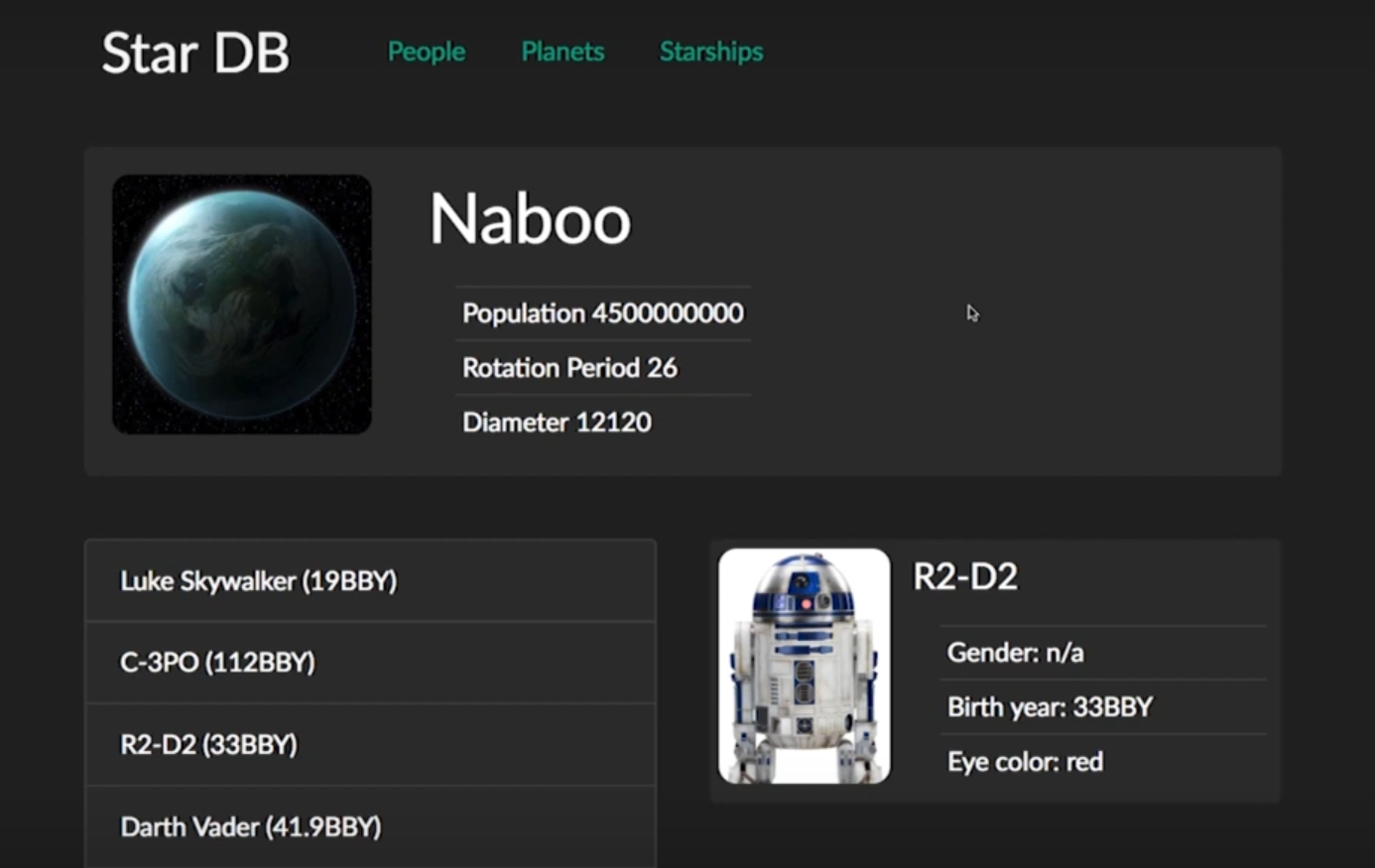Image resolution: width=1375 pixels, height=868 pixels.
Task: Select Luke Skywalker in the people list
Action: point(259,581)
